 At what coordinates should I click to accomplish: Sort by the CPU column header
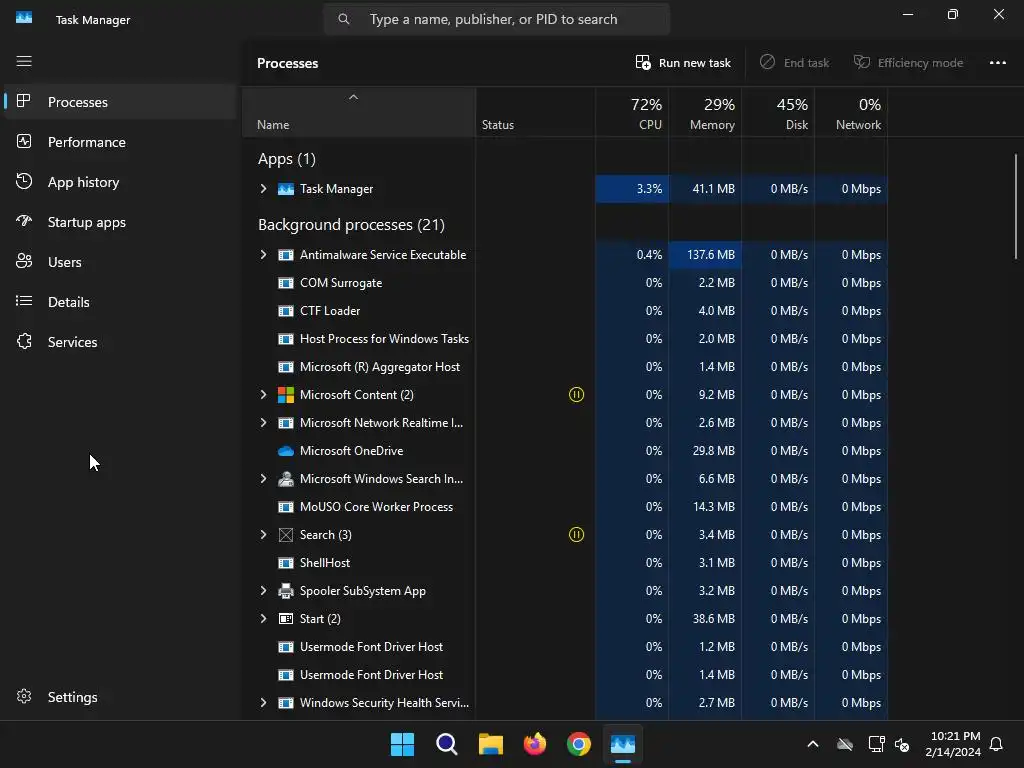pyautogui.click(x=632, y=112)
